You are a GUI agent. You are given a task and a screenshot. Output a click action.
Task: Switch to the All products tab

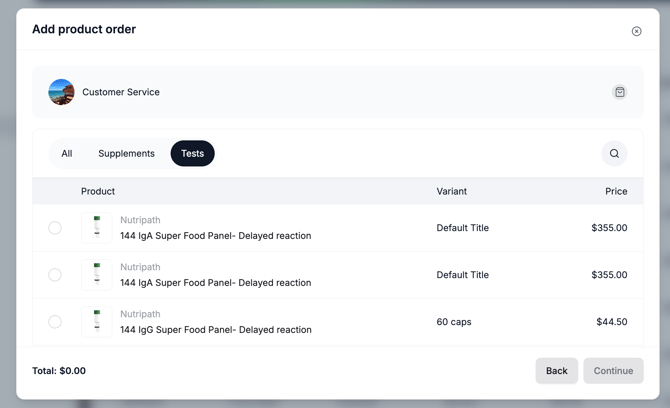[x=67, y=153]
